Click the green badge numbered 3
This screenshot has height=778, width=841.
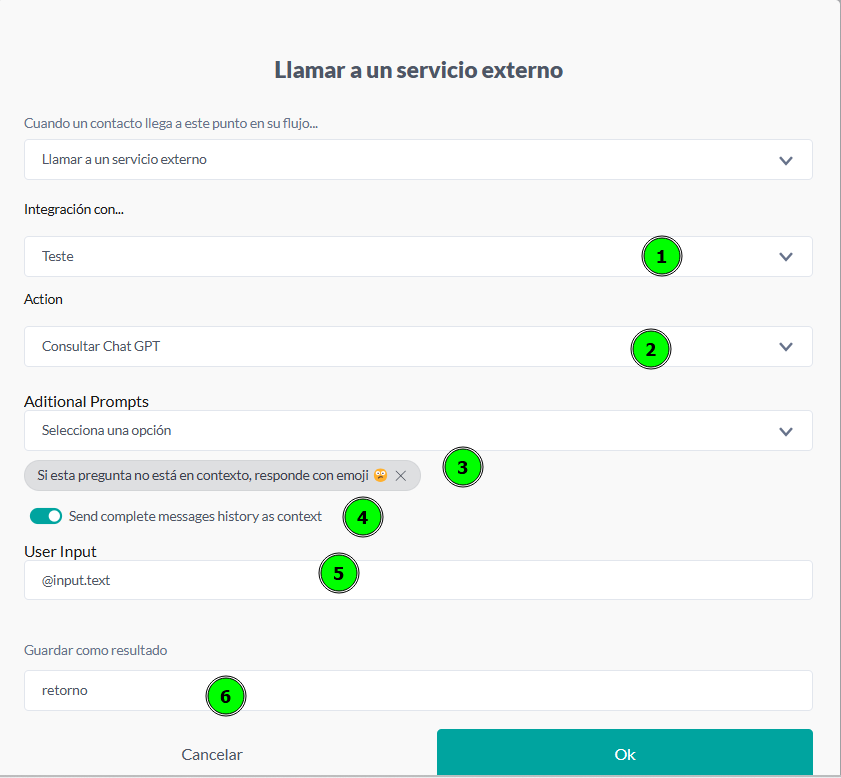[x=462, y=467]
